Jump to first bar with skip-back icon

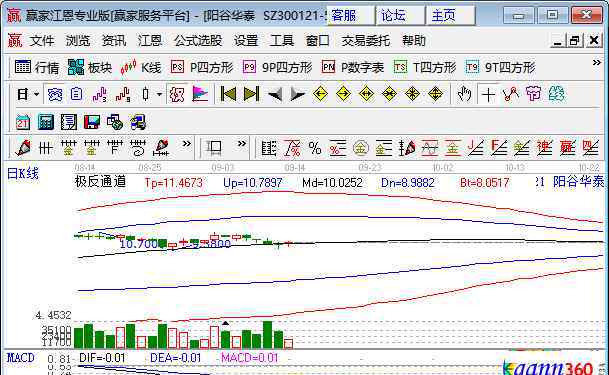pyautogui.click(x=228, y=94)
